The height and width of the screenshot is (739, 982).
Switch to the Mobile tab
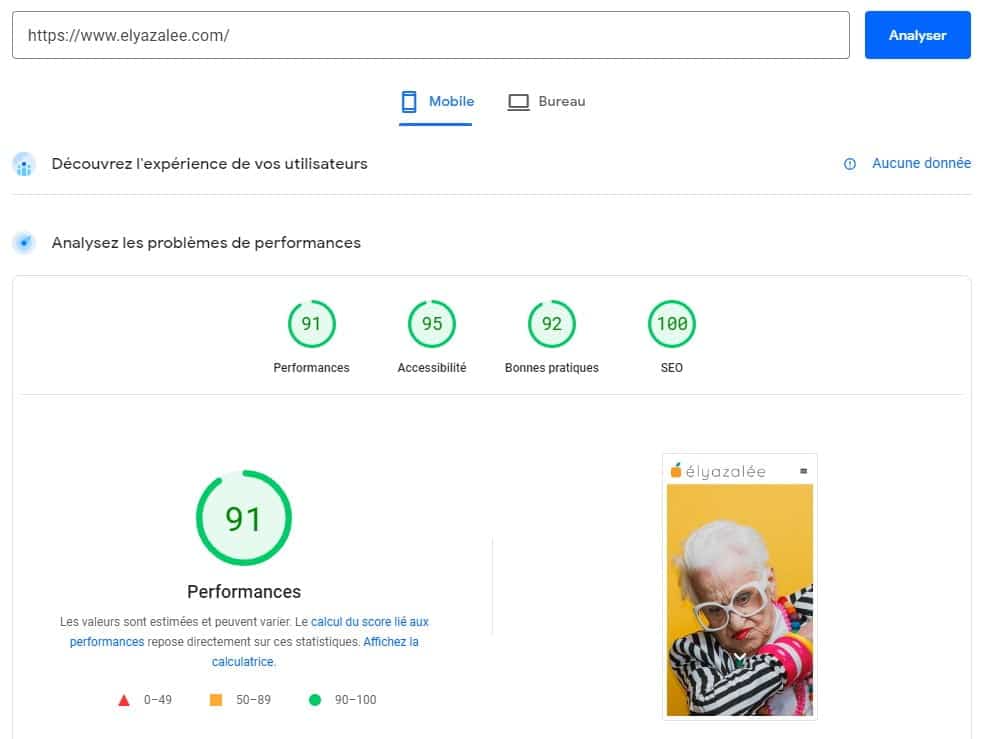[437, 102]
